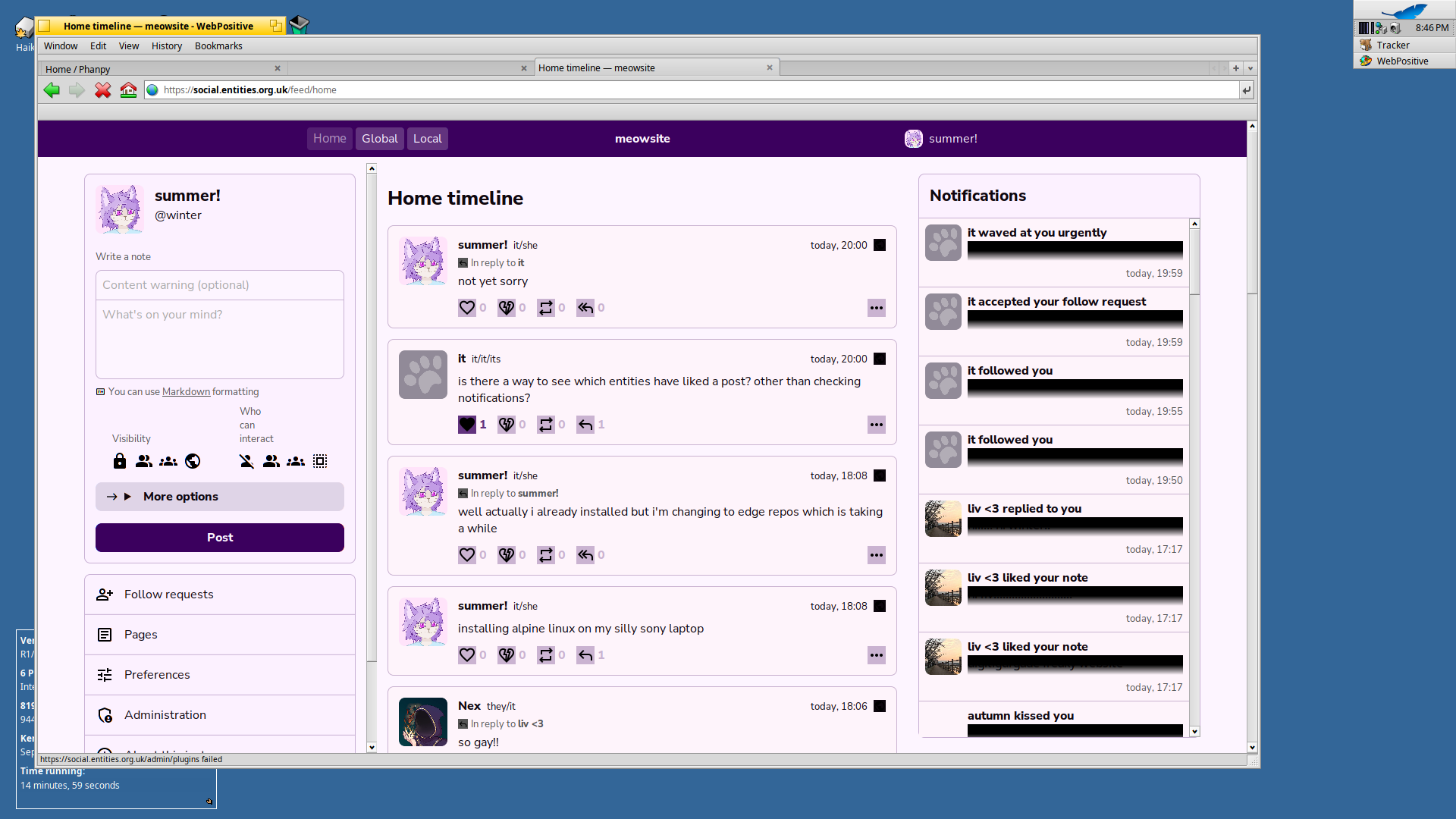Like the alpine linux post

[x=467, y=655]
